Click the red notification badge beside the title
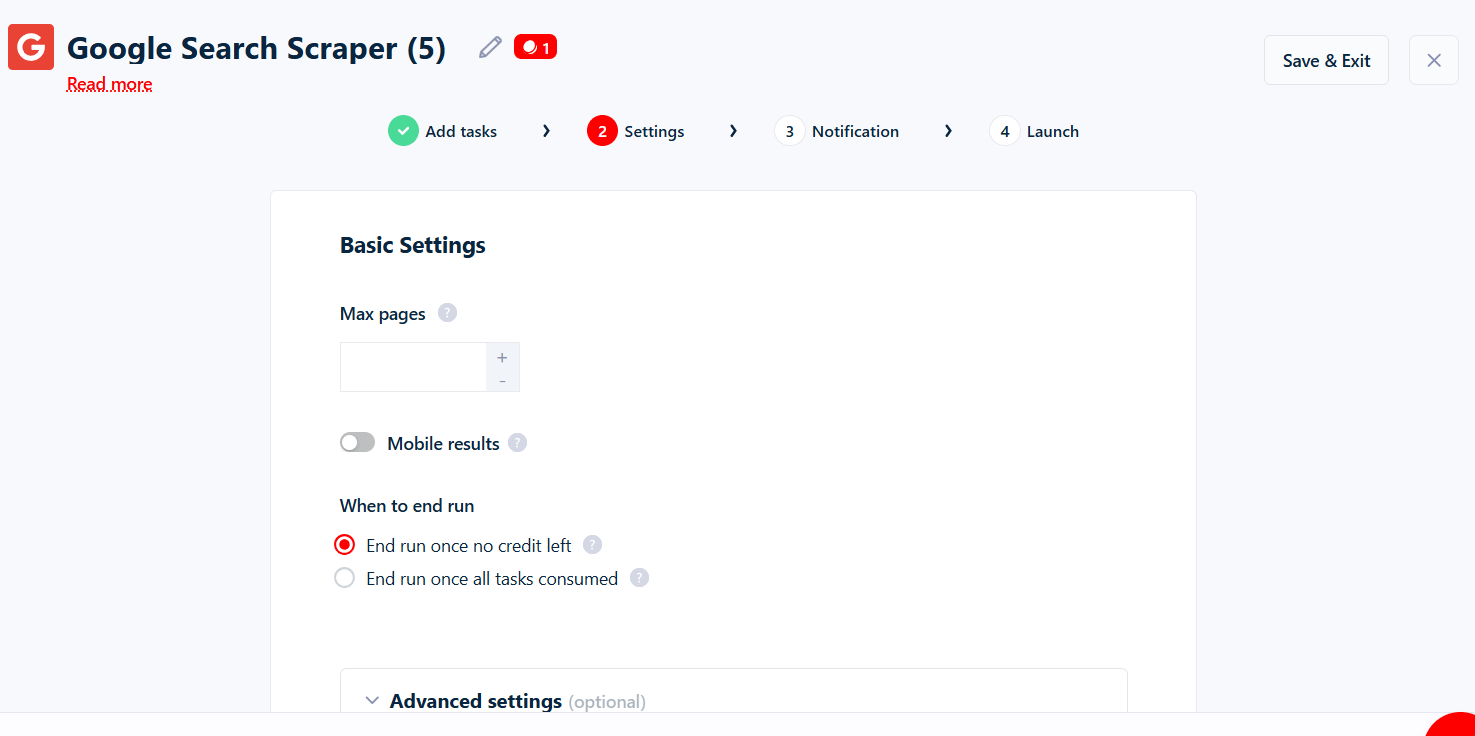 [535, 46]
